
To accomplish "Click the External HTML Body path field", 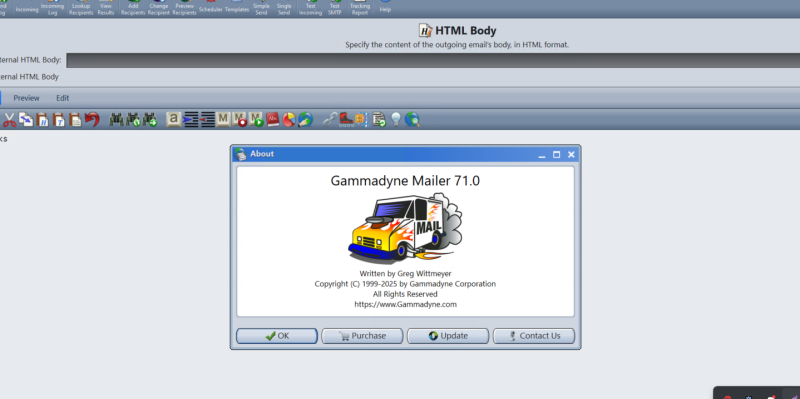I will tap(433, 60).
